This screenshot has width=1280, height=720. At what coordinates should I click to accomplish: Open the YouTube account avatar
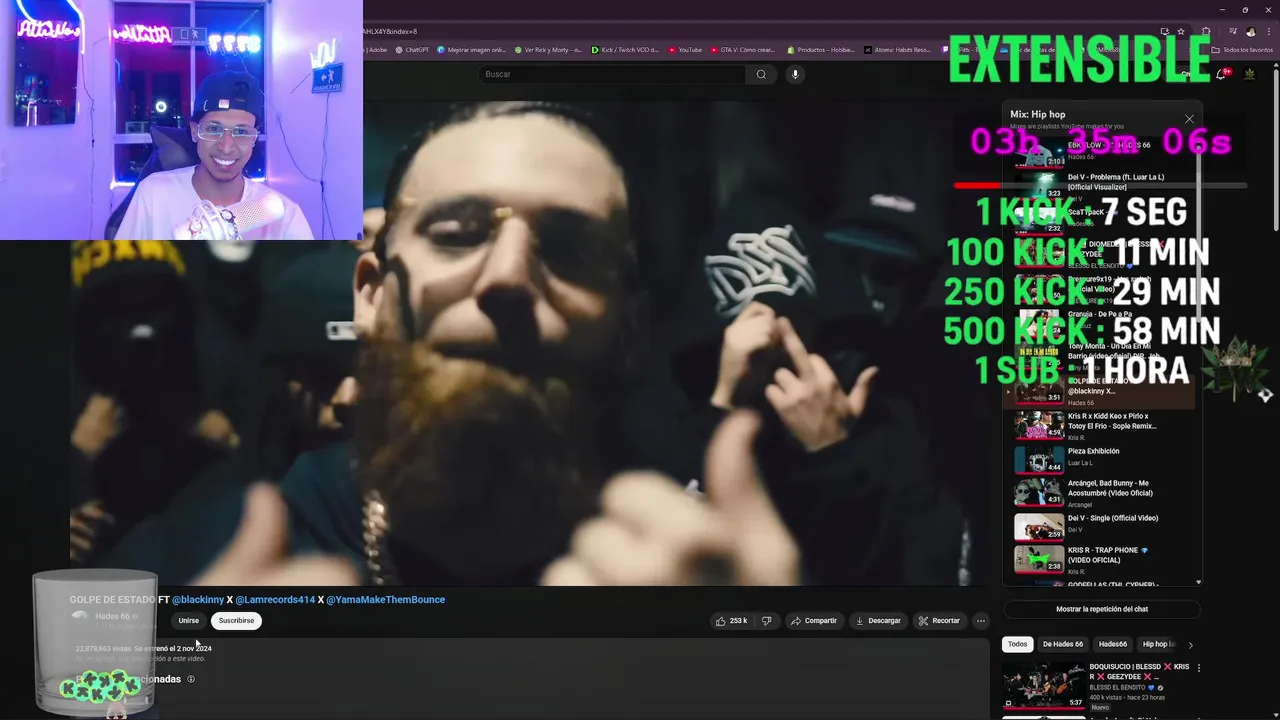pyautogui.click(x=1249, y=74)
